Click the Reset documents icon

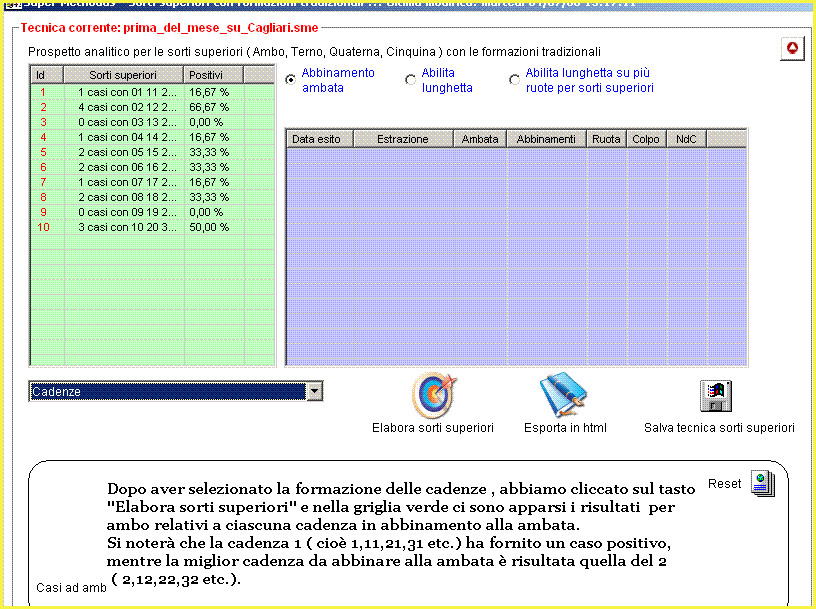pos(762,483)
